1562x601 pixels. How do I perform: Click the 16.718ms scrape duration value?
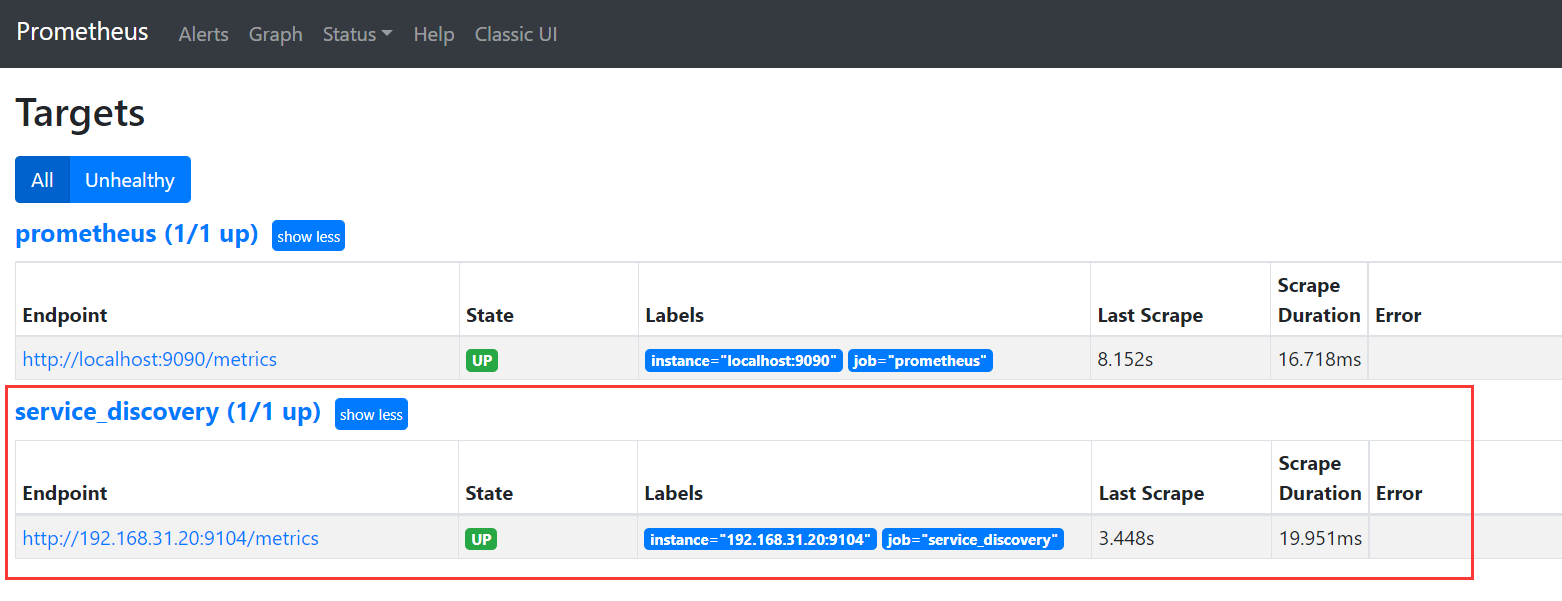(x=1320, y=359)
